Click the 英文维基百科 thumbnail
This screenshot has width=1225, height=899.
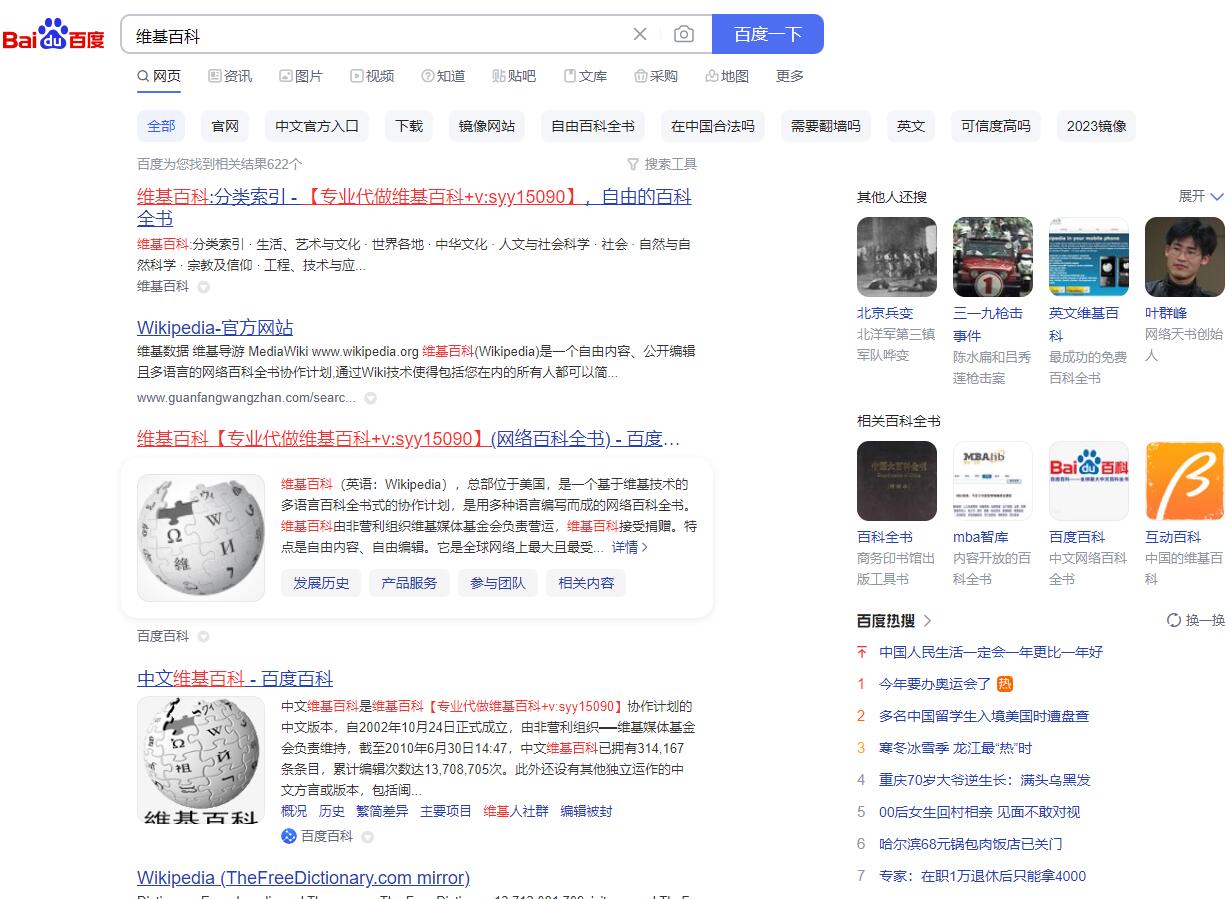(x=1089, y=257)
